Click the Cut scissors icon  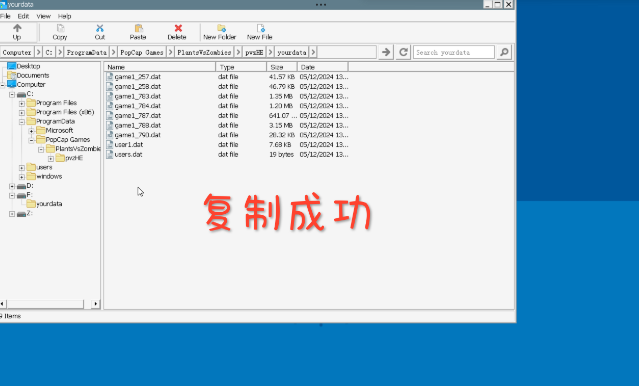(x=99, y=29)
